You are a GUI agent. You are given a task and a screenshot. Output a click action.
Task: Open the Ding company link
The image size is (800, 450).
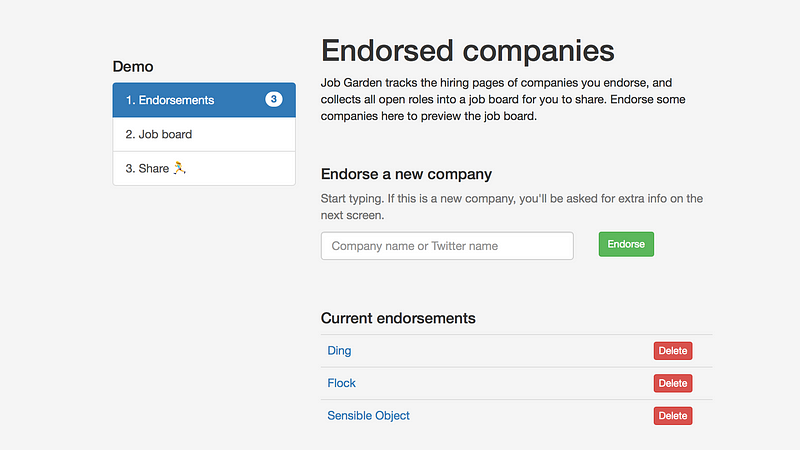(x=339, y=351)
